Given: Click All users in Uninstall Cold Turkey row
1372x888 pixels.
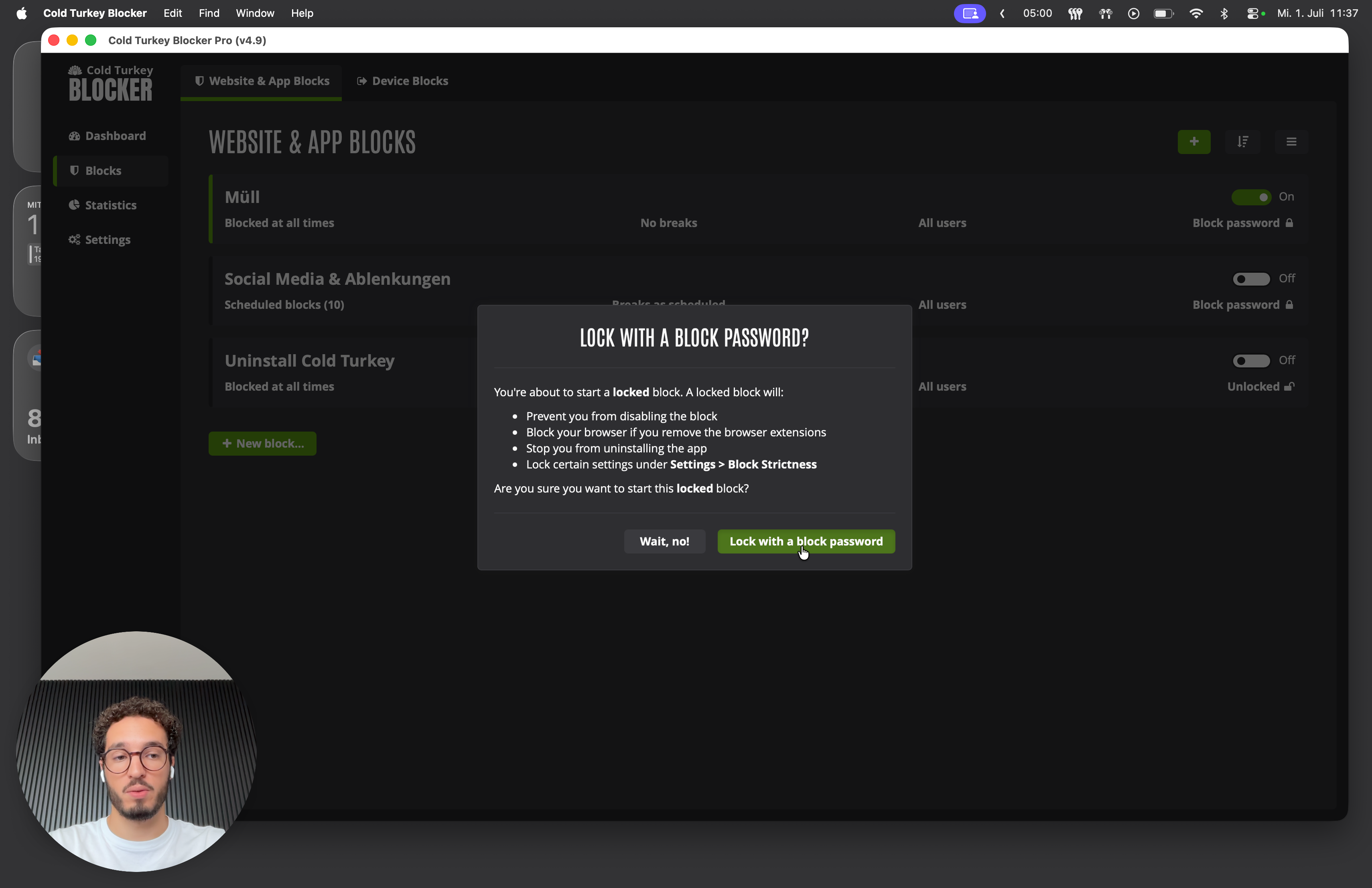Looking at the screenshot, I should 942,387.
